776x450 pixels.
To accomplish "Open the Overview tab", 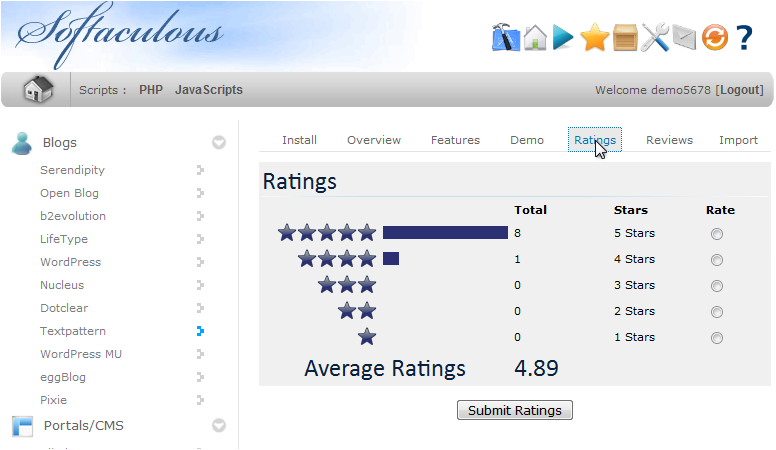I will pos(374,140).
